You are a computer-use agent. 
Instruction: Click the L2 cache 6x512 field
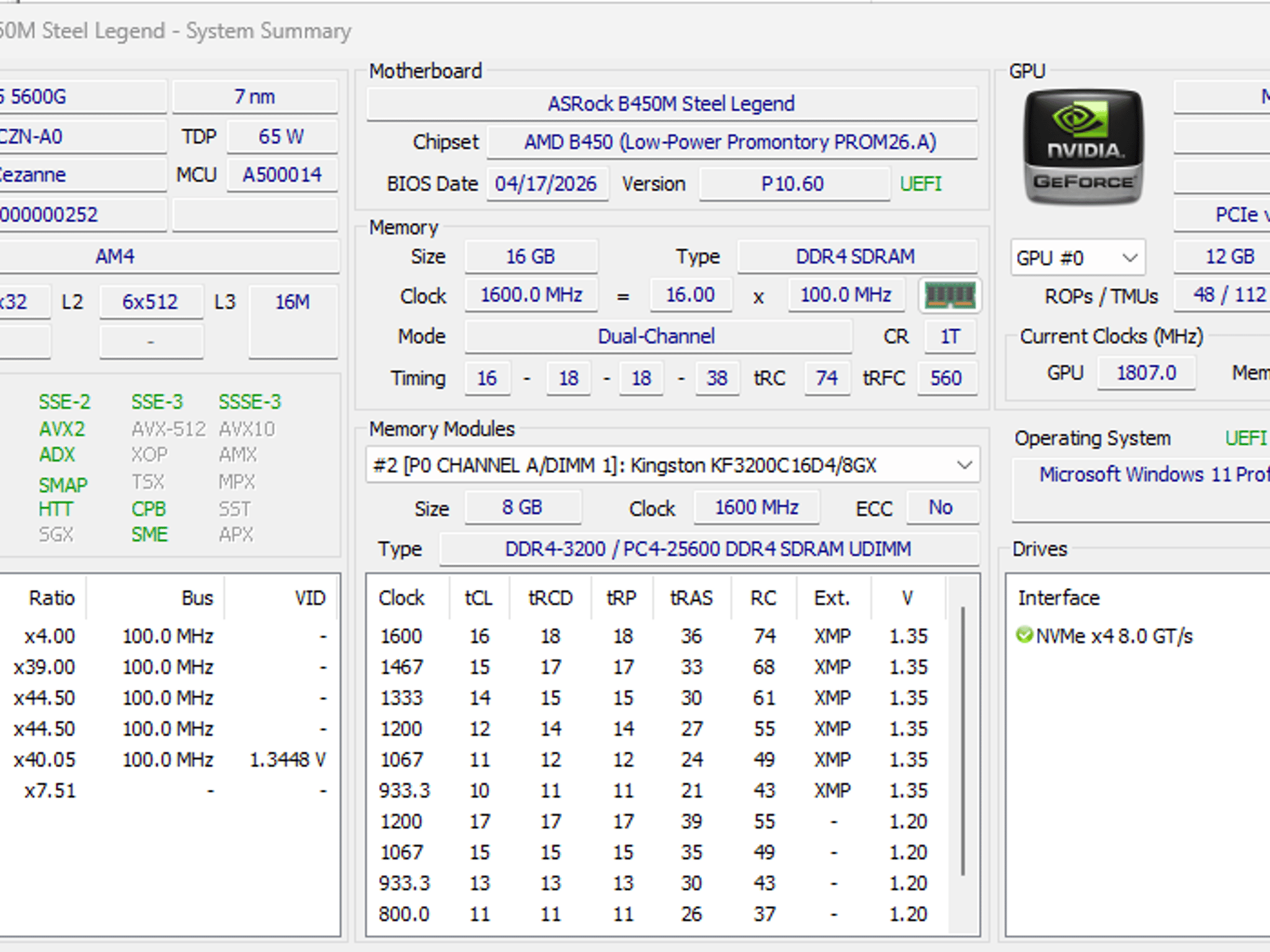(x=151, y=302)
